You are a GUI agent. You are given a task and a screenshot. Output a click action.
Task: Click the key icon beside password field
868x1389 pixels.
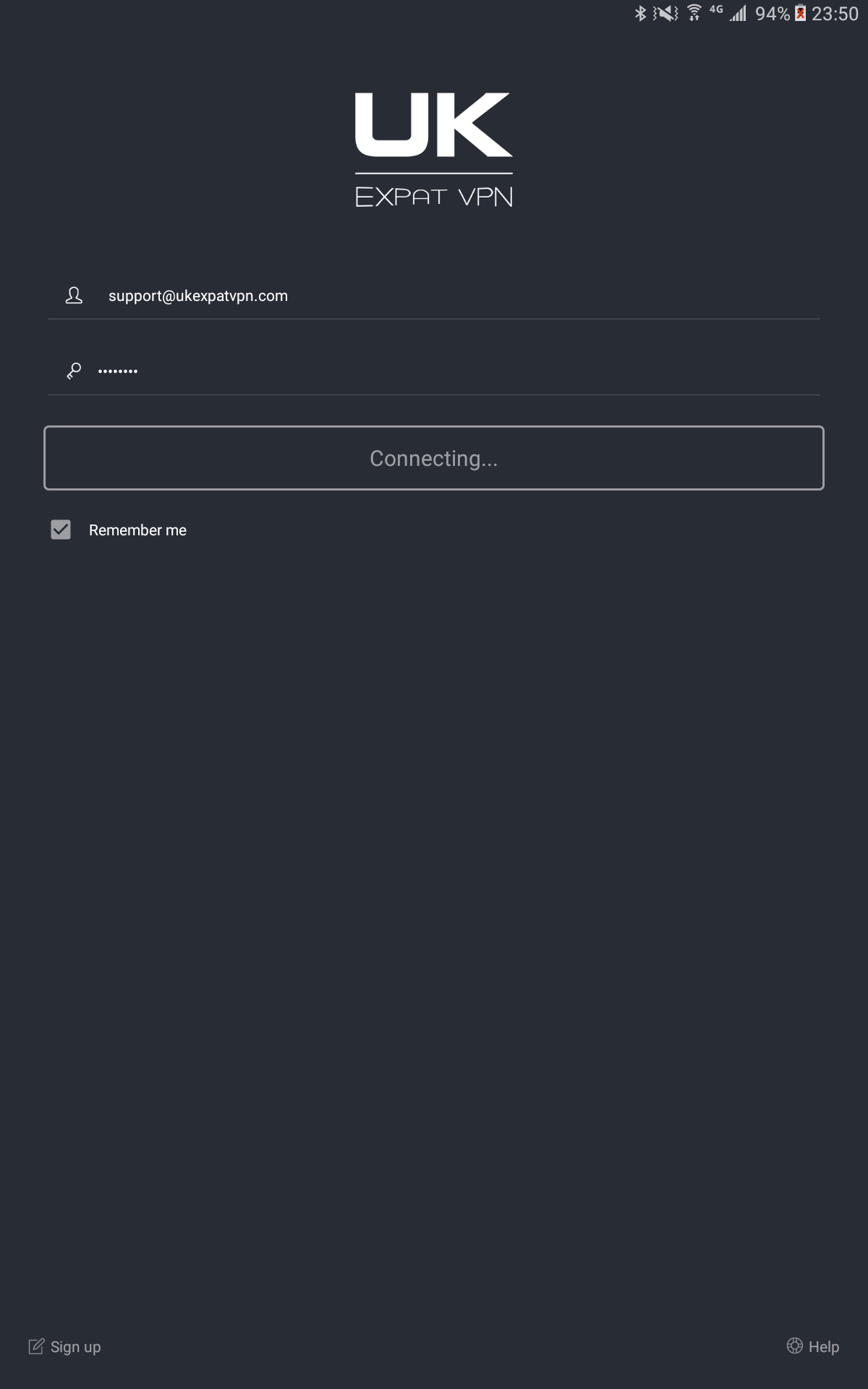[x=72, y=370]
